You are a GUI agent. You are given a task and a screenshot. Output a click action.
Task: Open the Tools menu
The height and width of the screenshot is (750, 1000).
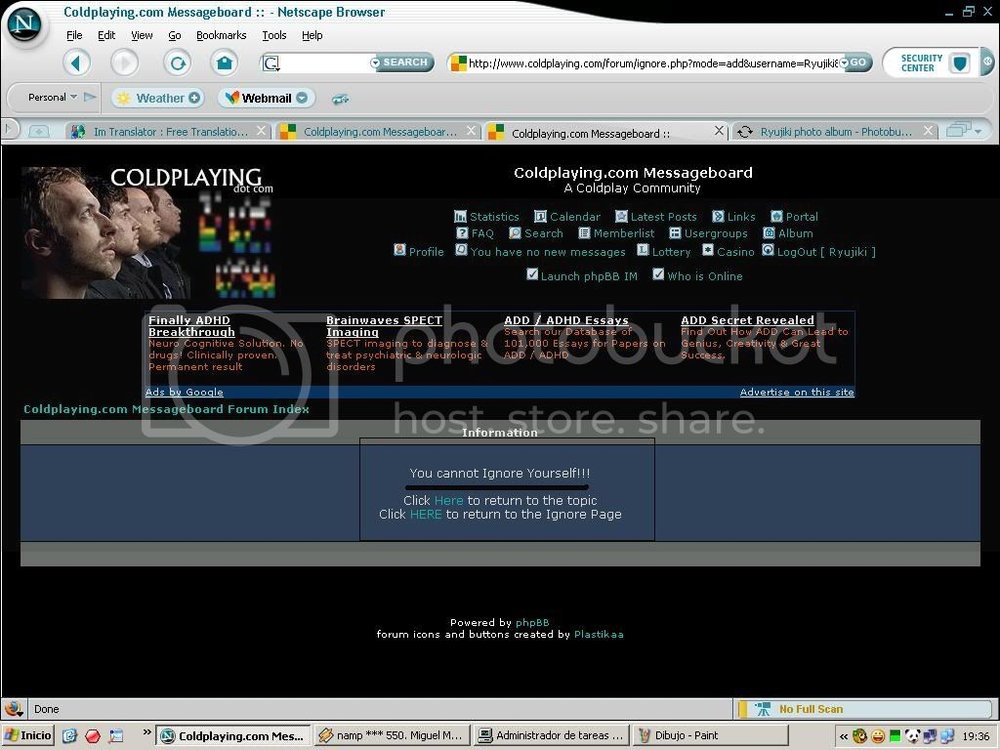[x=274, y=36]
